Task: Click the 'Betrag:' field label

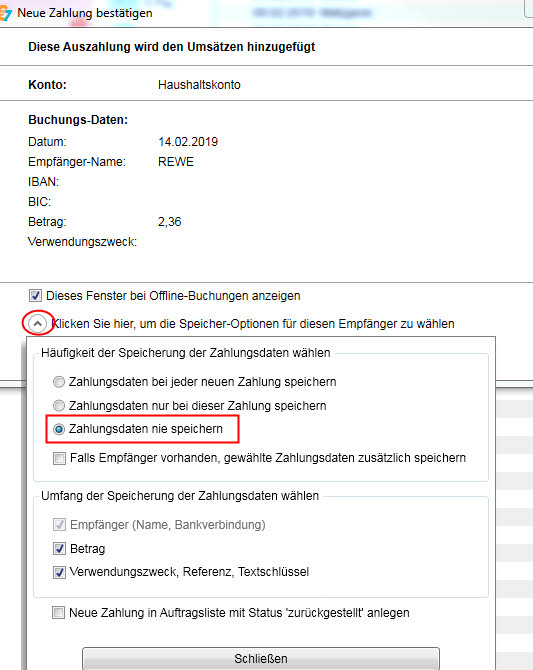Action: (x=47, y=222)
